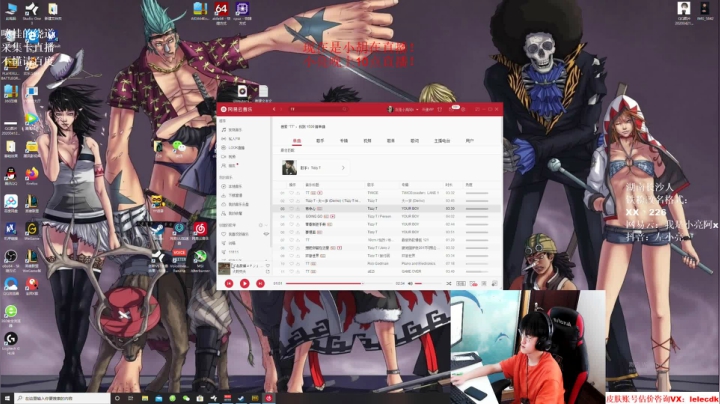
Task: Open the GAME OVER album link
Action: point(411,271)
